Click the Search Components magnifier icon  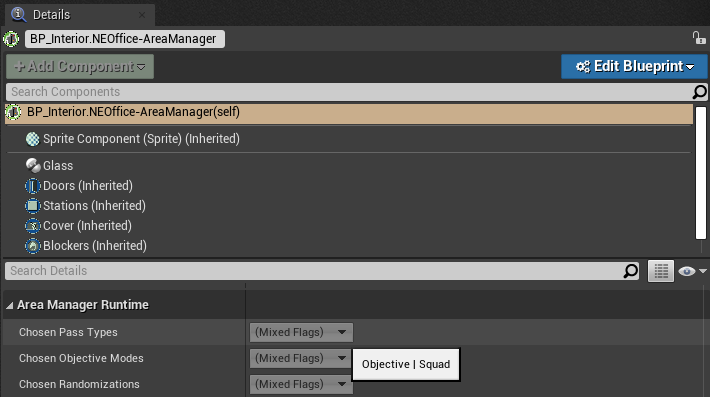point(700,92)
